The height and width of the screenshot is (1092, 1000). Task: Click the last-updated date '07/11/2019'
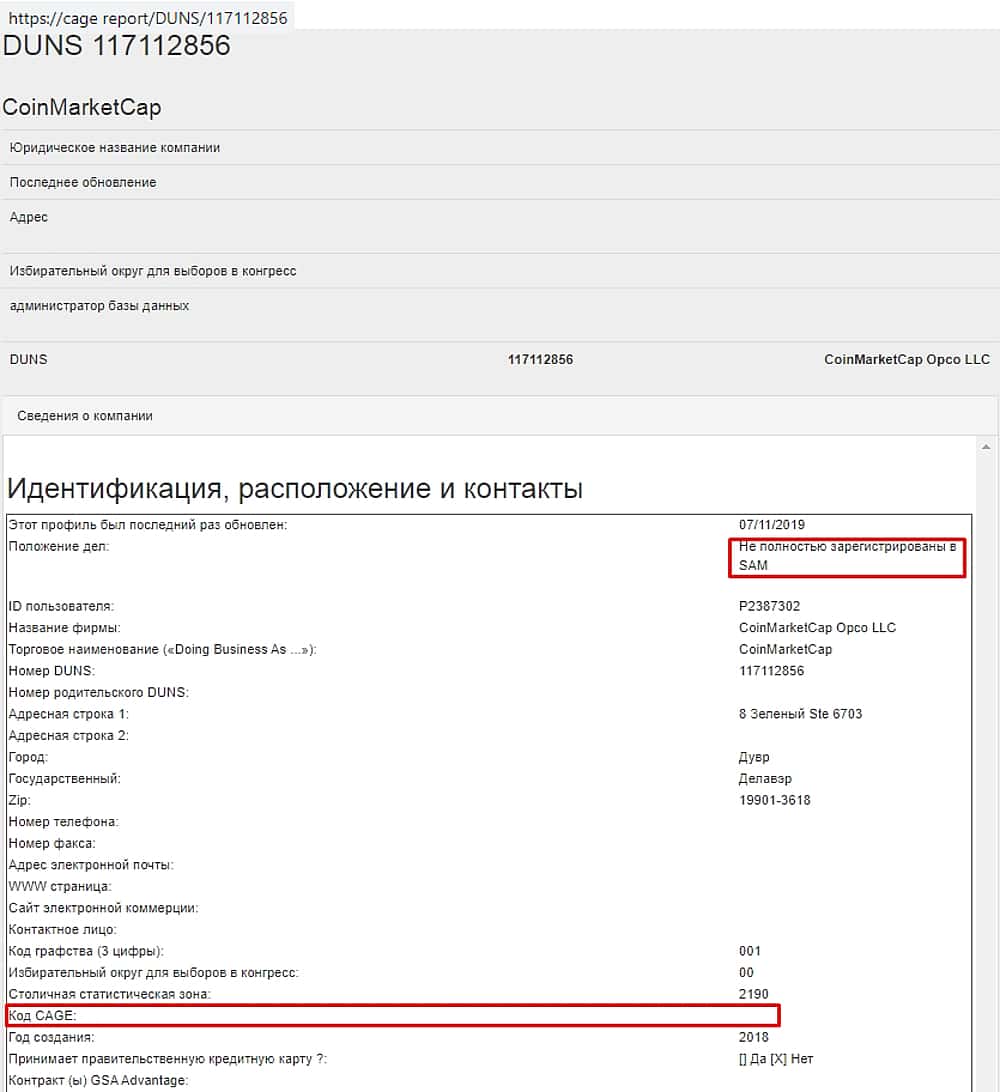pyautogui.click(x=772, y=525)
